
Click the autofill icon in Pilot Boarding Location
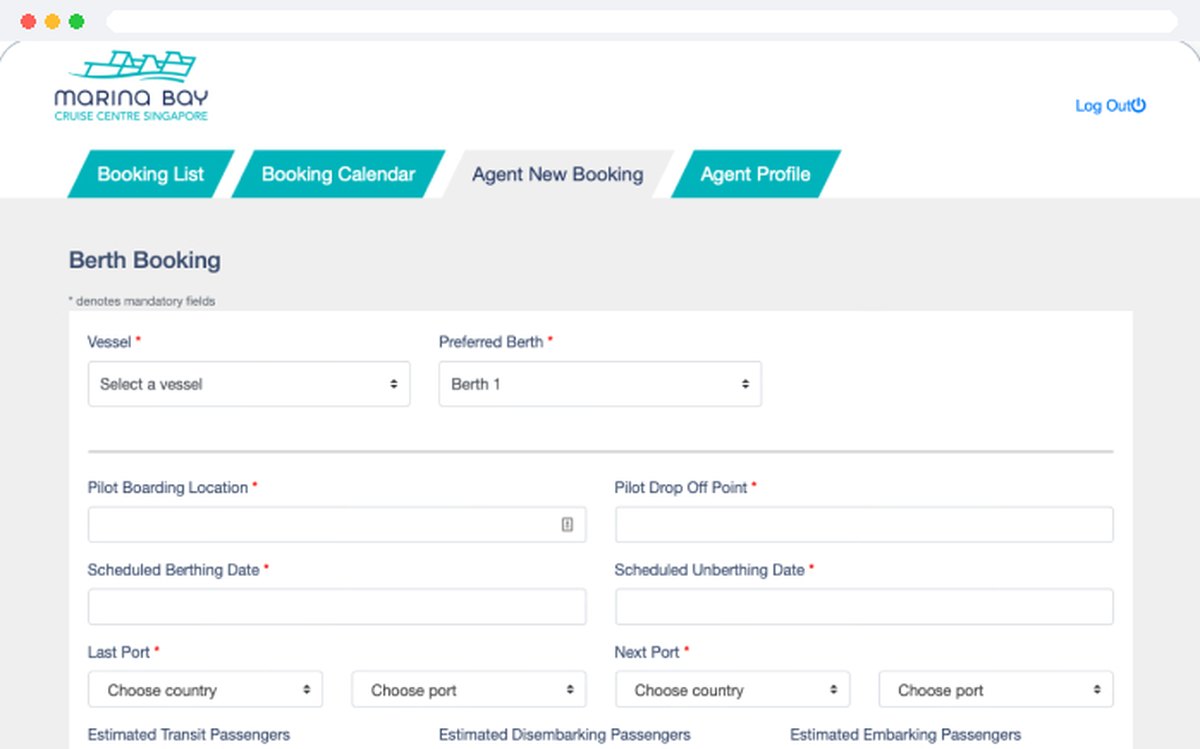[x=567, y=524]
